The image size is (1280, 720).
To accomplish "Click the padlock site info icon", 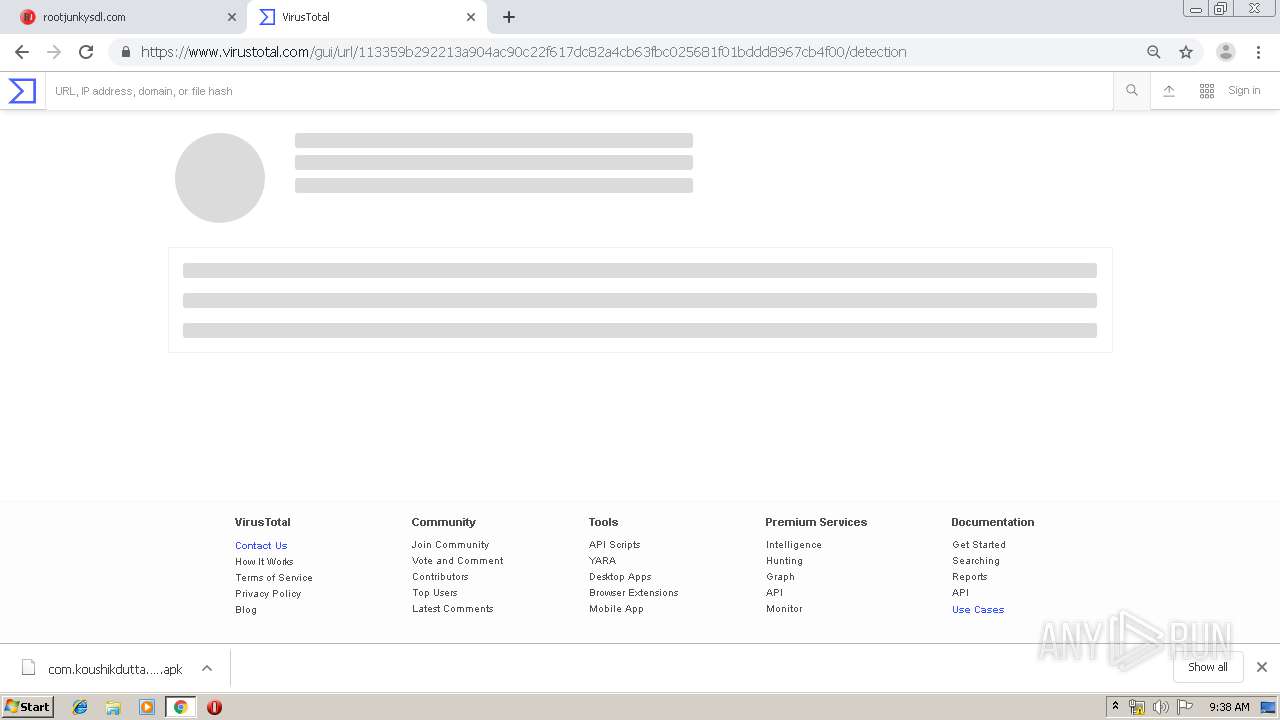I will pos(125,52).
